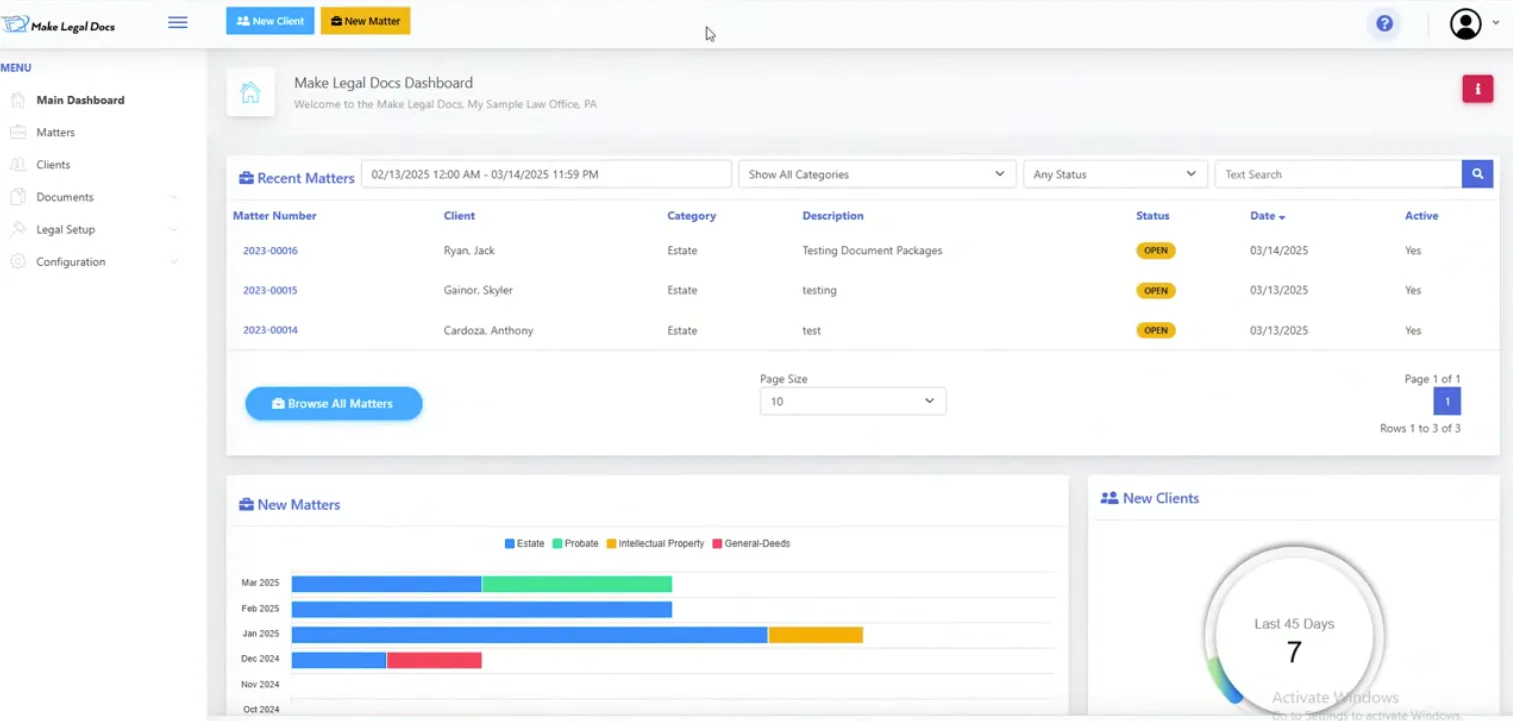
Task: Open matter number 2023-00014 link
Action: tap(270, 330)
